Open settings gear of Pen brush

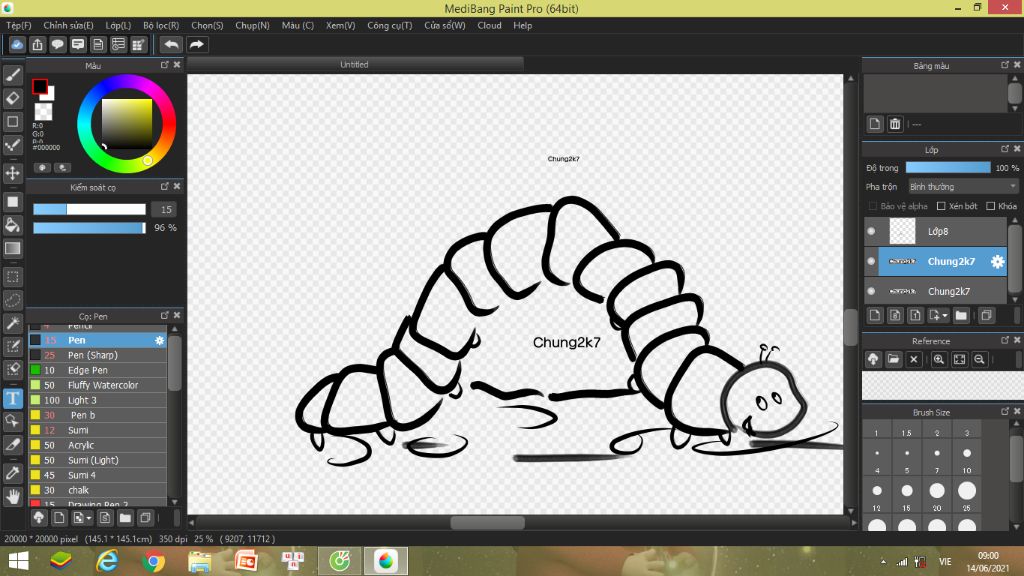(x=159, y=340)
